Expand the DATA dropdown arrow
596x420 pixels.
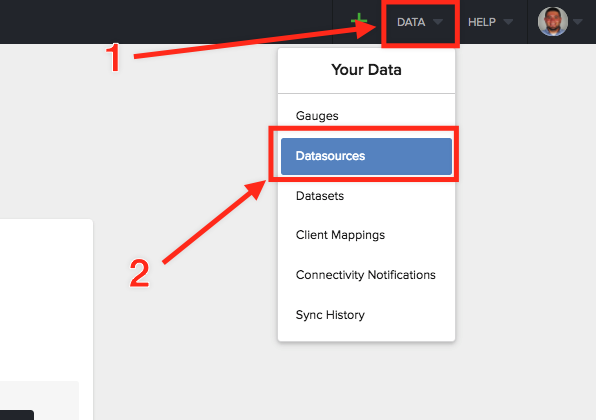click(438, 22)
